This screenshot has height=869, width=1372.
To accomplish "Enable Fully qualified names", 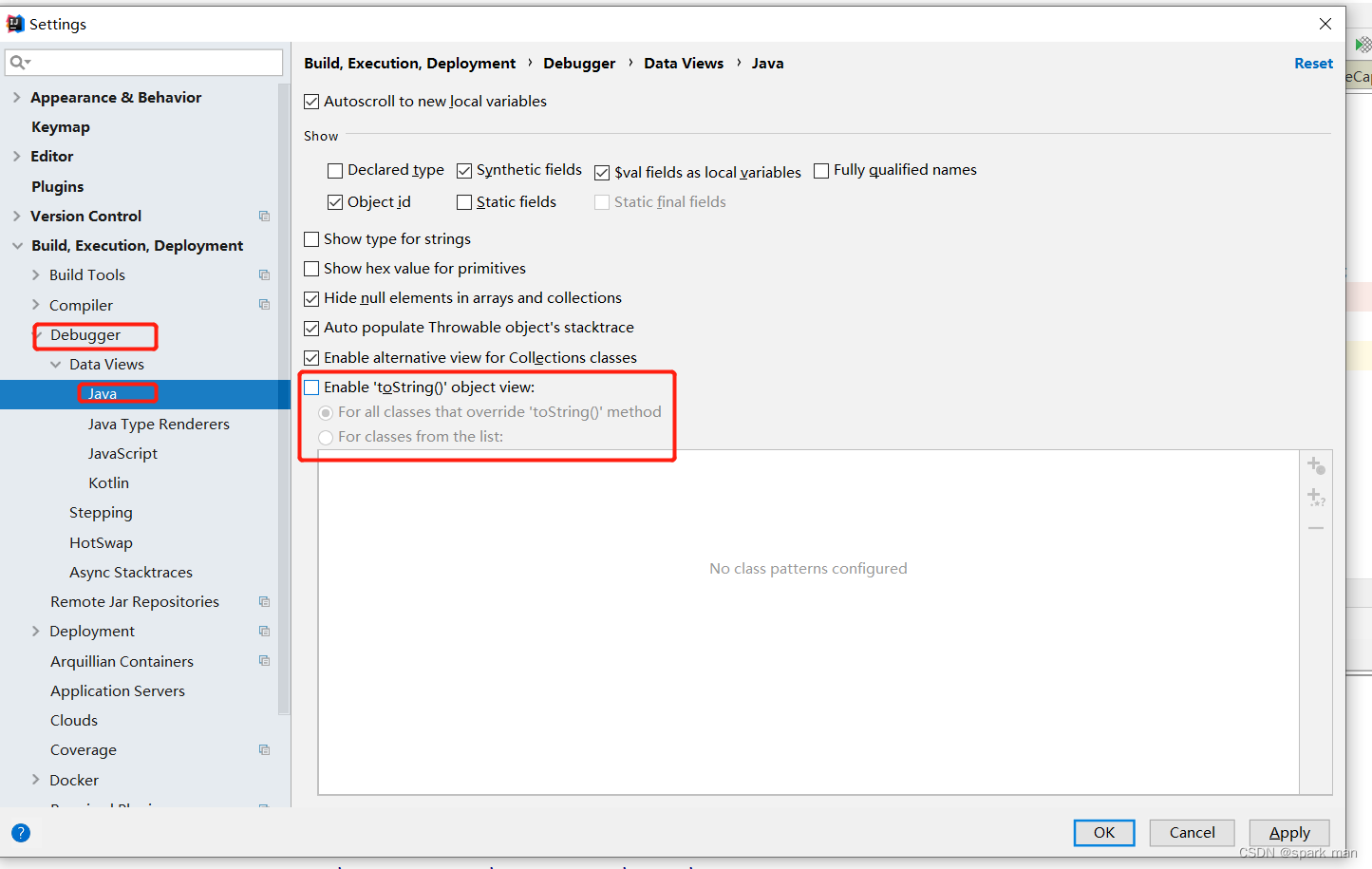I will [821, 171].
